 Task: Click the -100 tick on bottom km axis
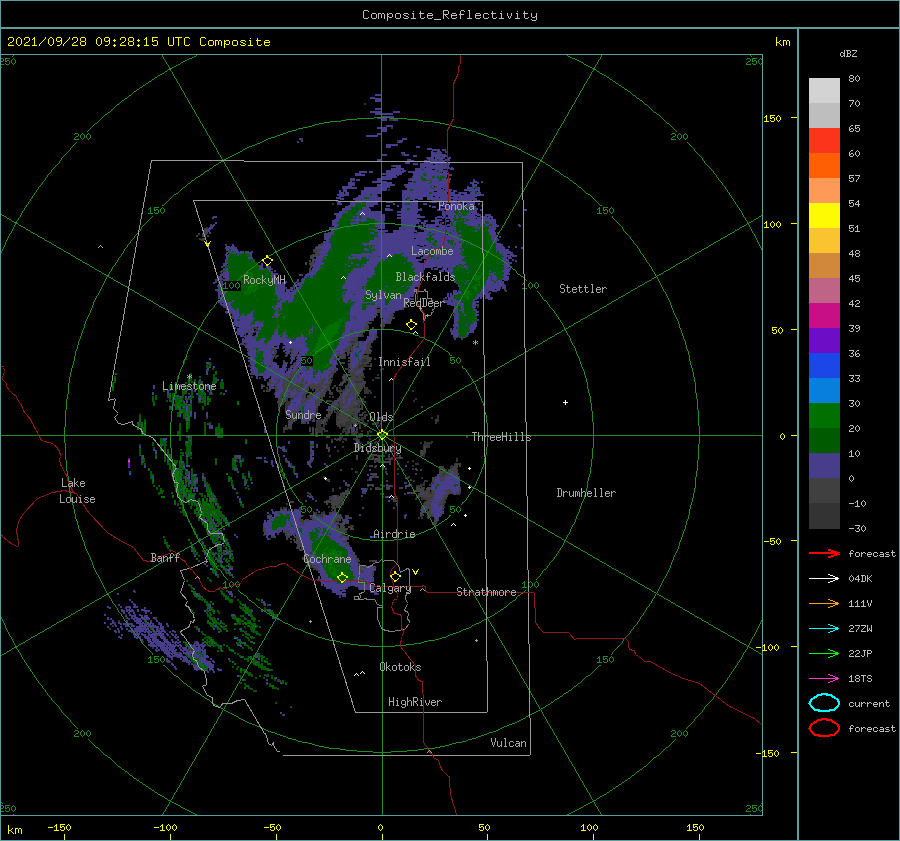pyautogui.click(x=165, y=827)
